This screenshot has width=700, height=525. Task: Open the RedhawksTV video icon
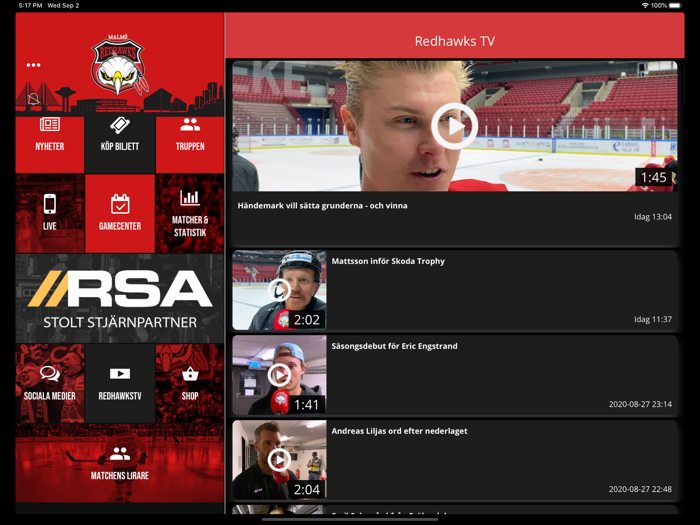coord(120,382)
